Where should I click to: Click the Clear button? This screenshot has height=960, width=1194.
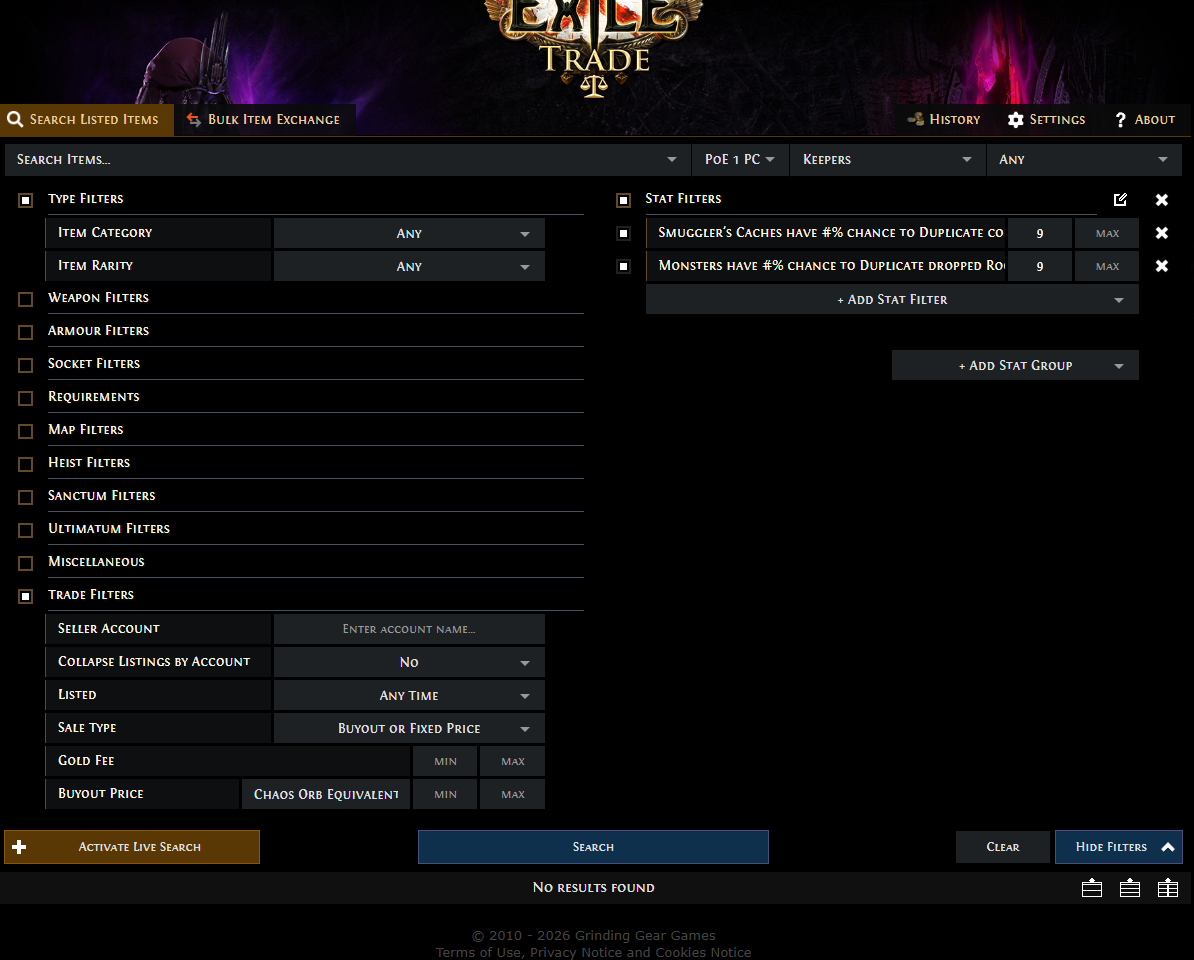[x=1002, y=847]
